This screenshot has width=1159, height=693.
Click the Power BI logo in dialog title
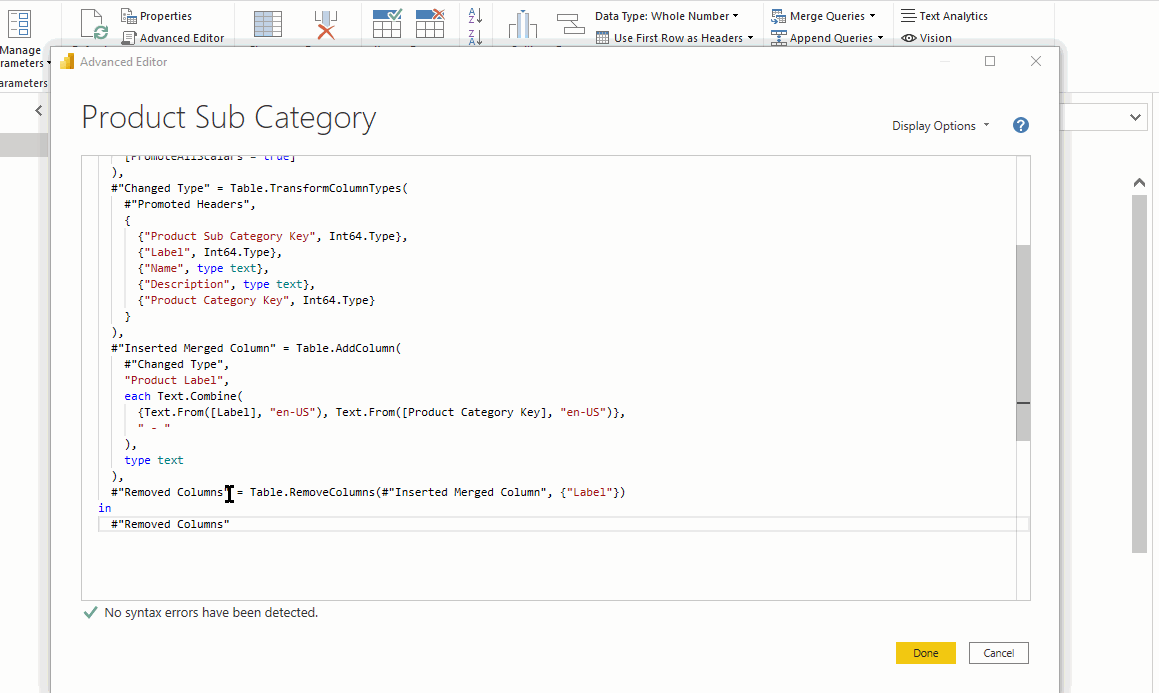coord(67,61)
